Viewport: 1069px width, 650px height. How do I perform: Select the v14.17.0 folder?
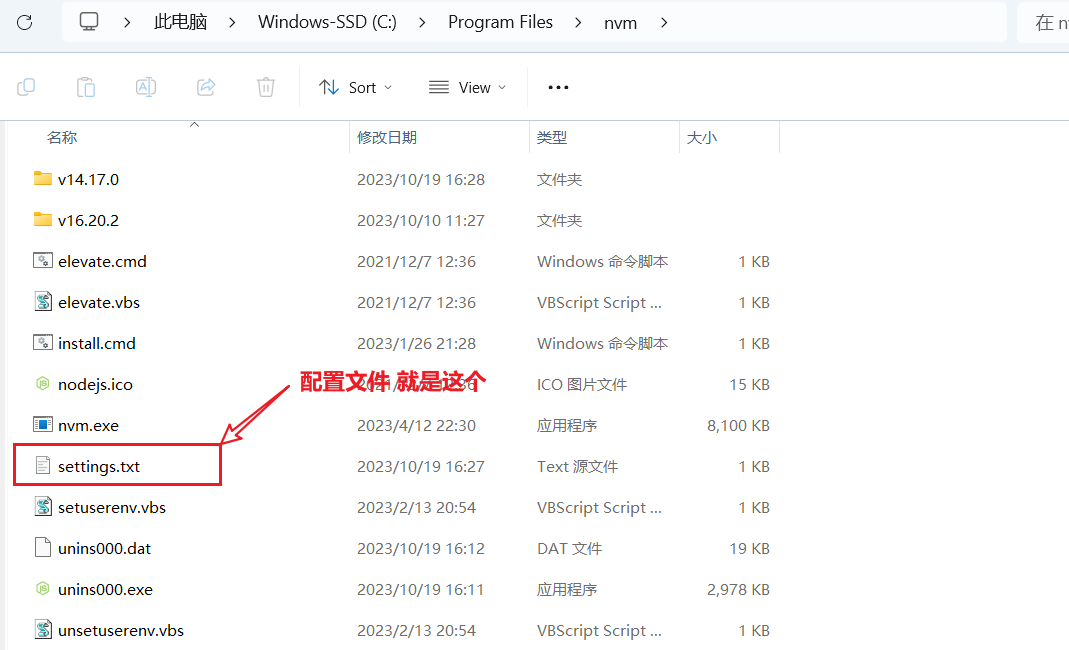tap(88, 179)
